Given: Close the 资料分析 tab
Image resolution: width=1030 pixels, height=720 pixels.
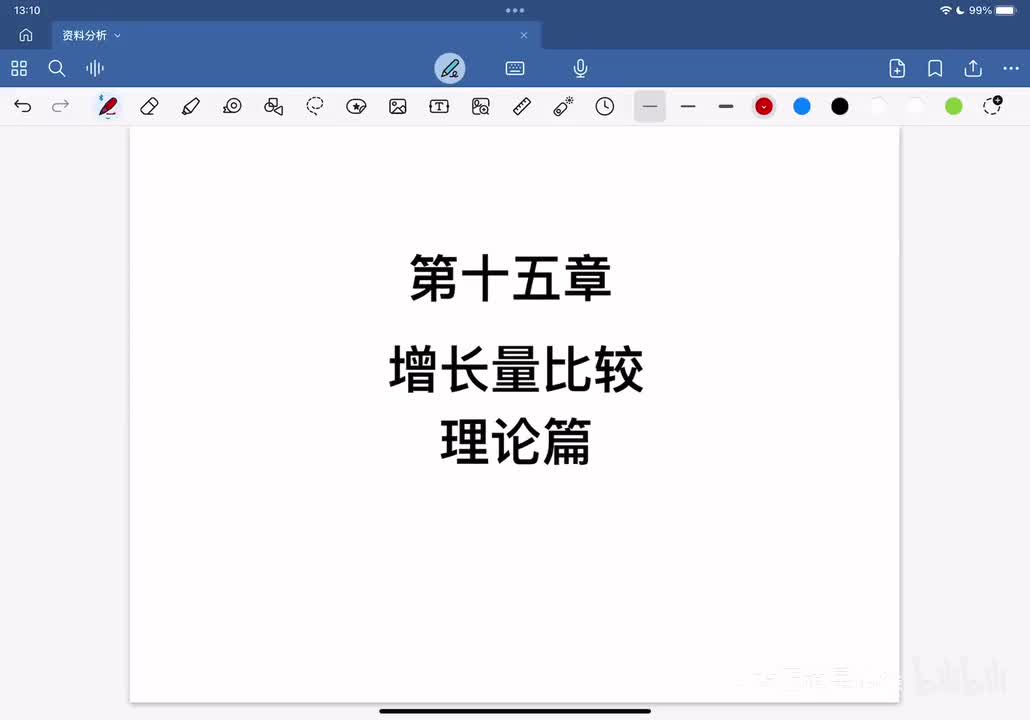Looking at the screenshot, I should pos(524,35).
